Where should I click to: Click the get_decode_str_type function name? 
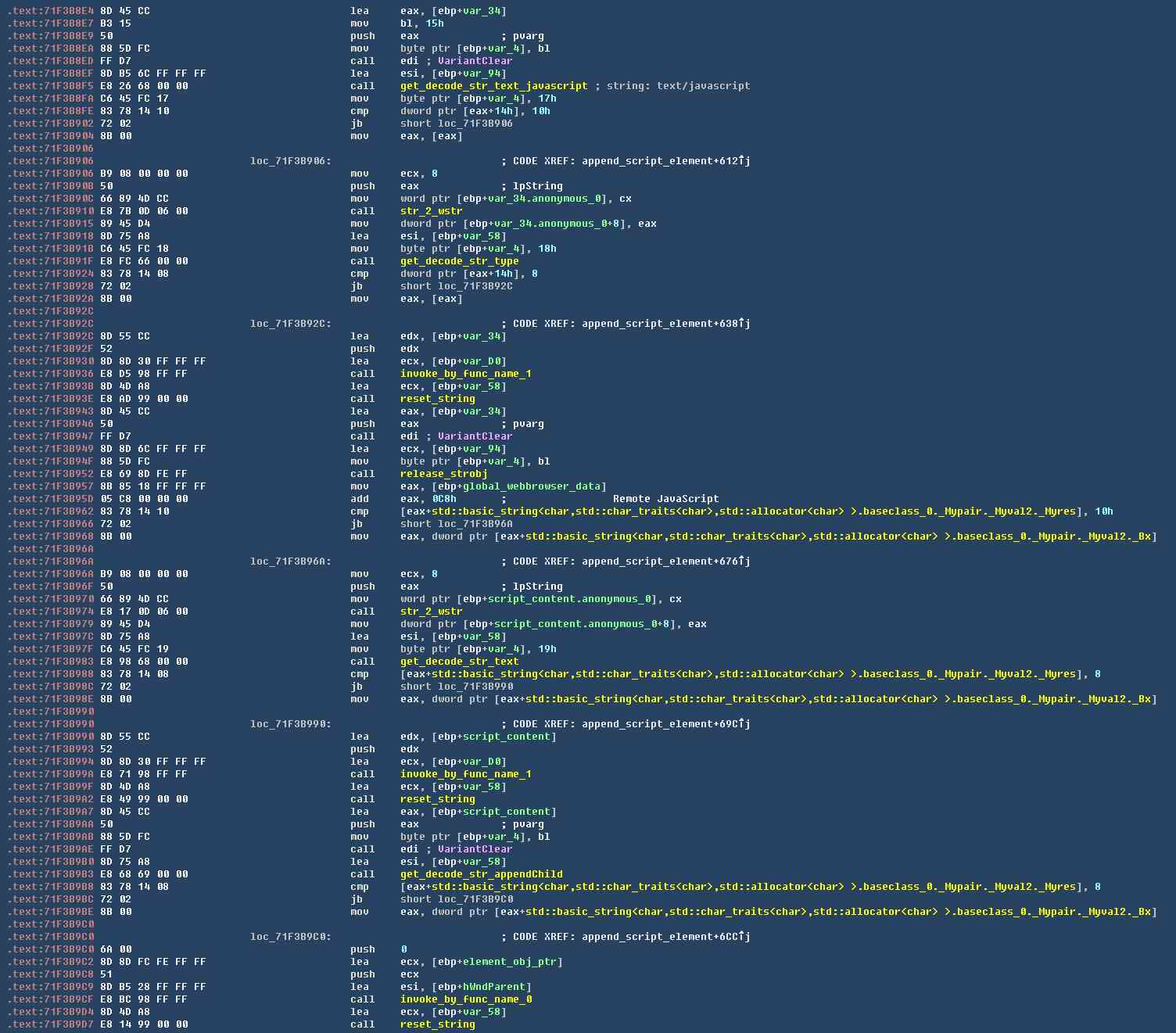(x=459, y=261)
